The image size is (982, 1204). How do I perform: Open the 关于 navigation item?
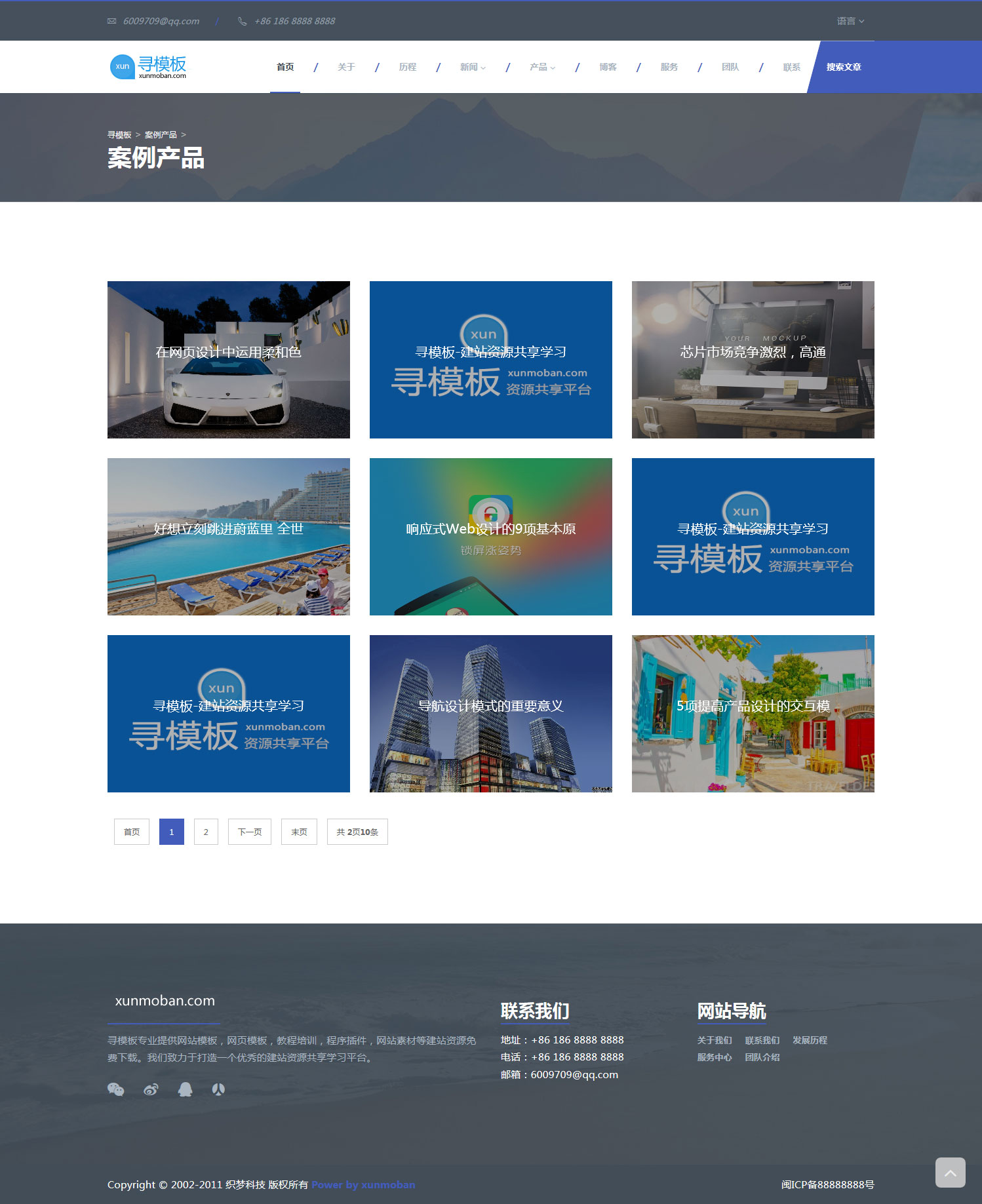click(x=346, y=67)
